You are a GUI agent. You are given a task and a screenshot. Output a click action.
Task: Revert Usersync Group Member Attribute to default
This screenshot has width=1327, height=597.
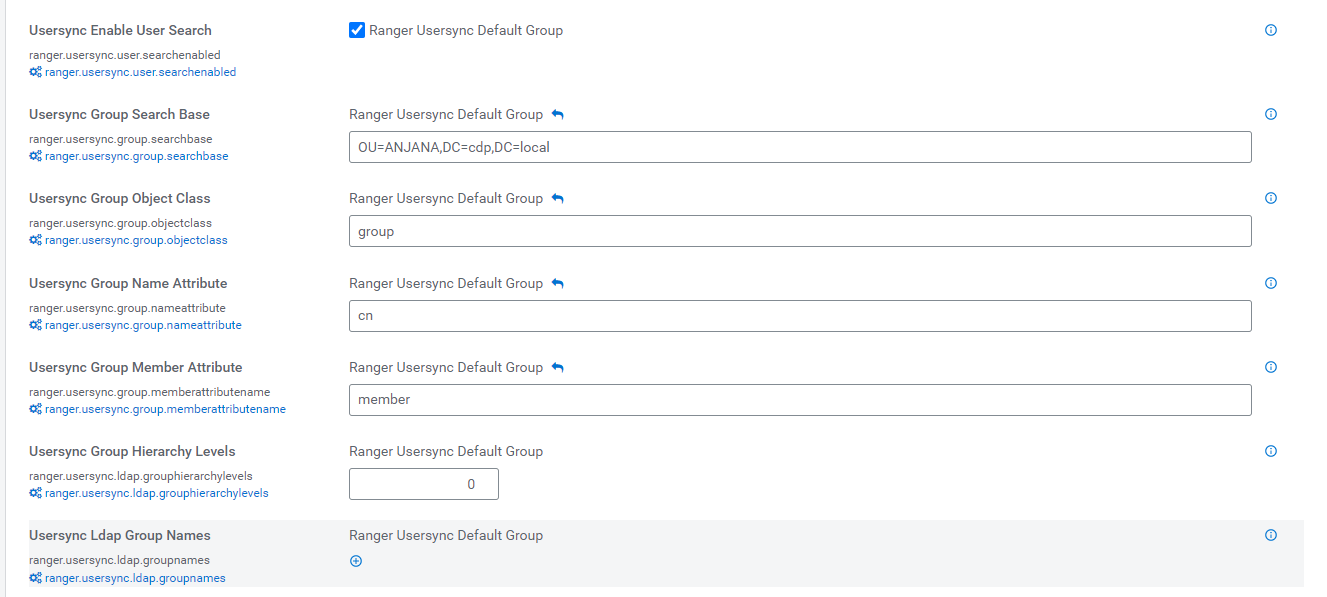point(558,368)
